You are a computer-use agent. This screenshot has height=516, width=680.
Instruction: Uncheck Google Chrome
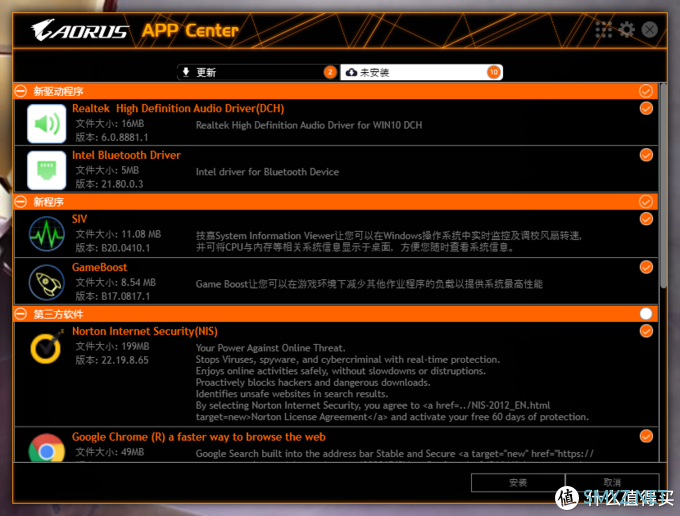(x=646, y=436)
